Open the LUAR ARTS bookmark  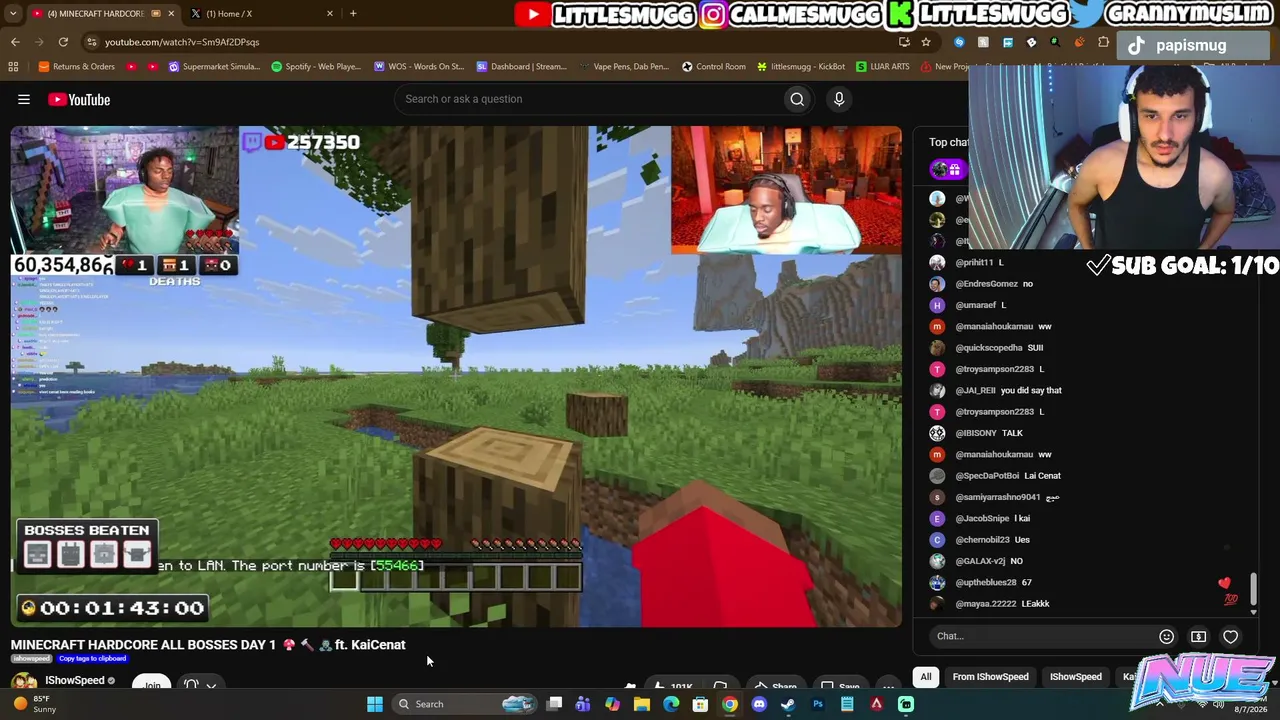tap(883, 67)
